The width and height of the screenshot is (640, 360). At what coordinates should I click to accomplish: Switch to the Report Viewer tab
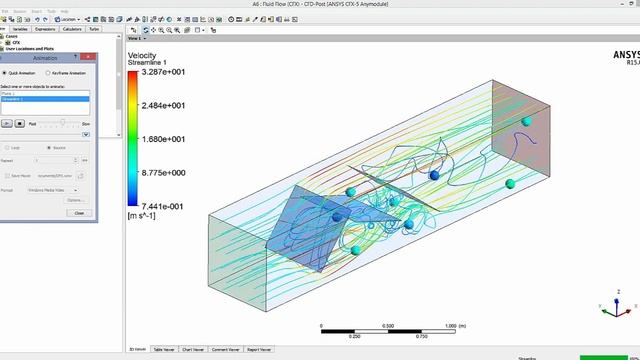pyautogui.click(x=259, y=349)
